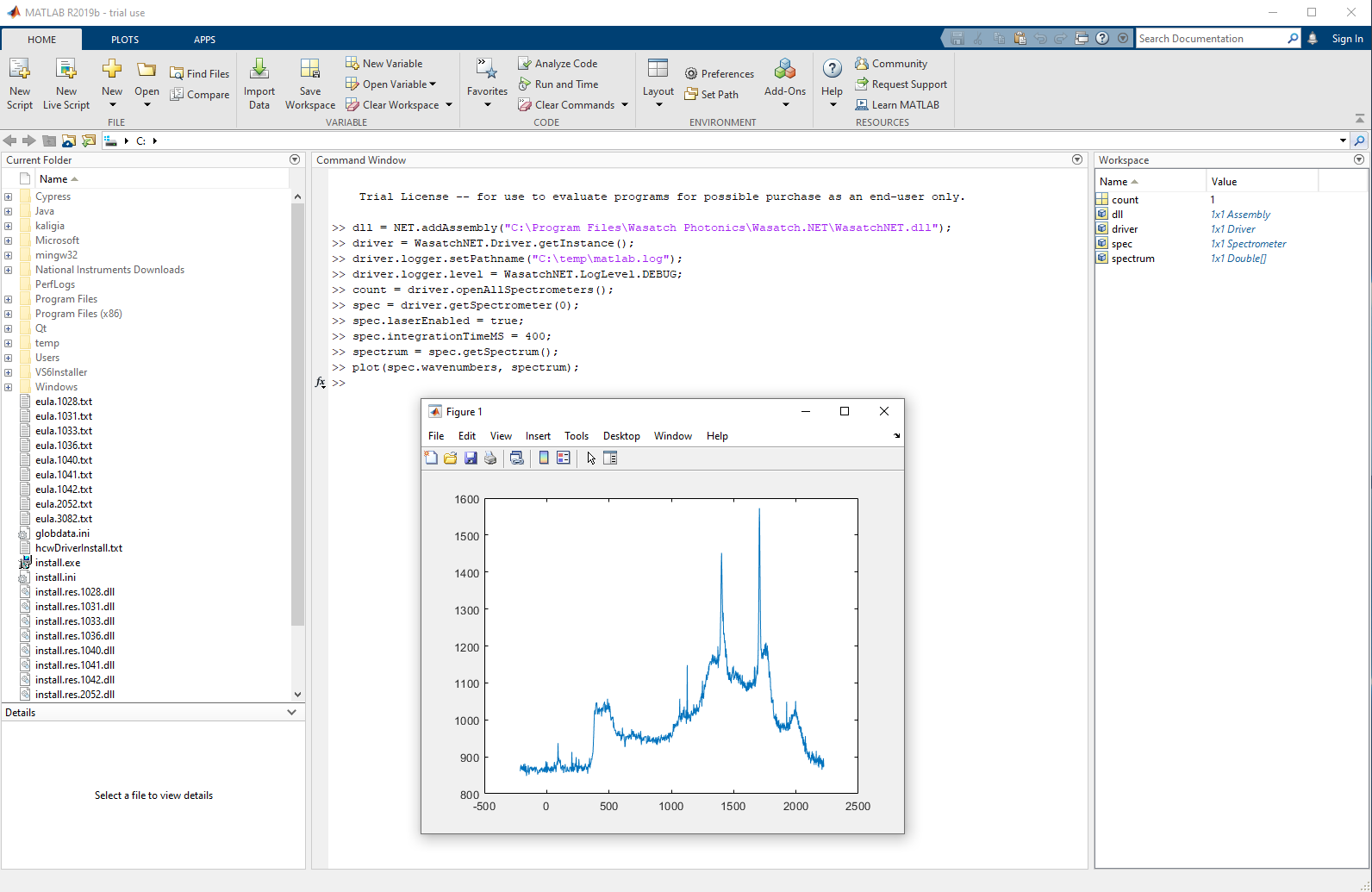The height and width of the screenshot is (892, 1372).
Task: Go back to previous folder
Action: [10, 140]
